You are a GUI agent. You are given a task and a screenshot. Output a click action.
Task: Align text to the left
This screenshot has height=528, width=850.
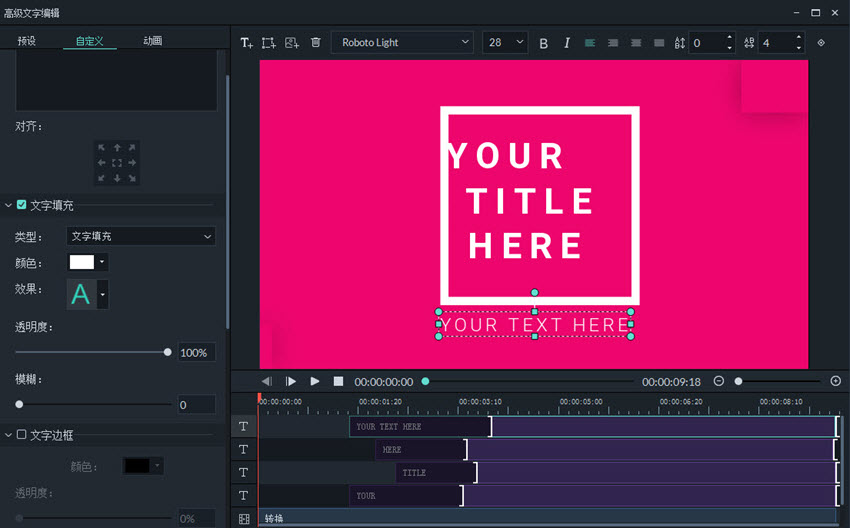point(590,43)
